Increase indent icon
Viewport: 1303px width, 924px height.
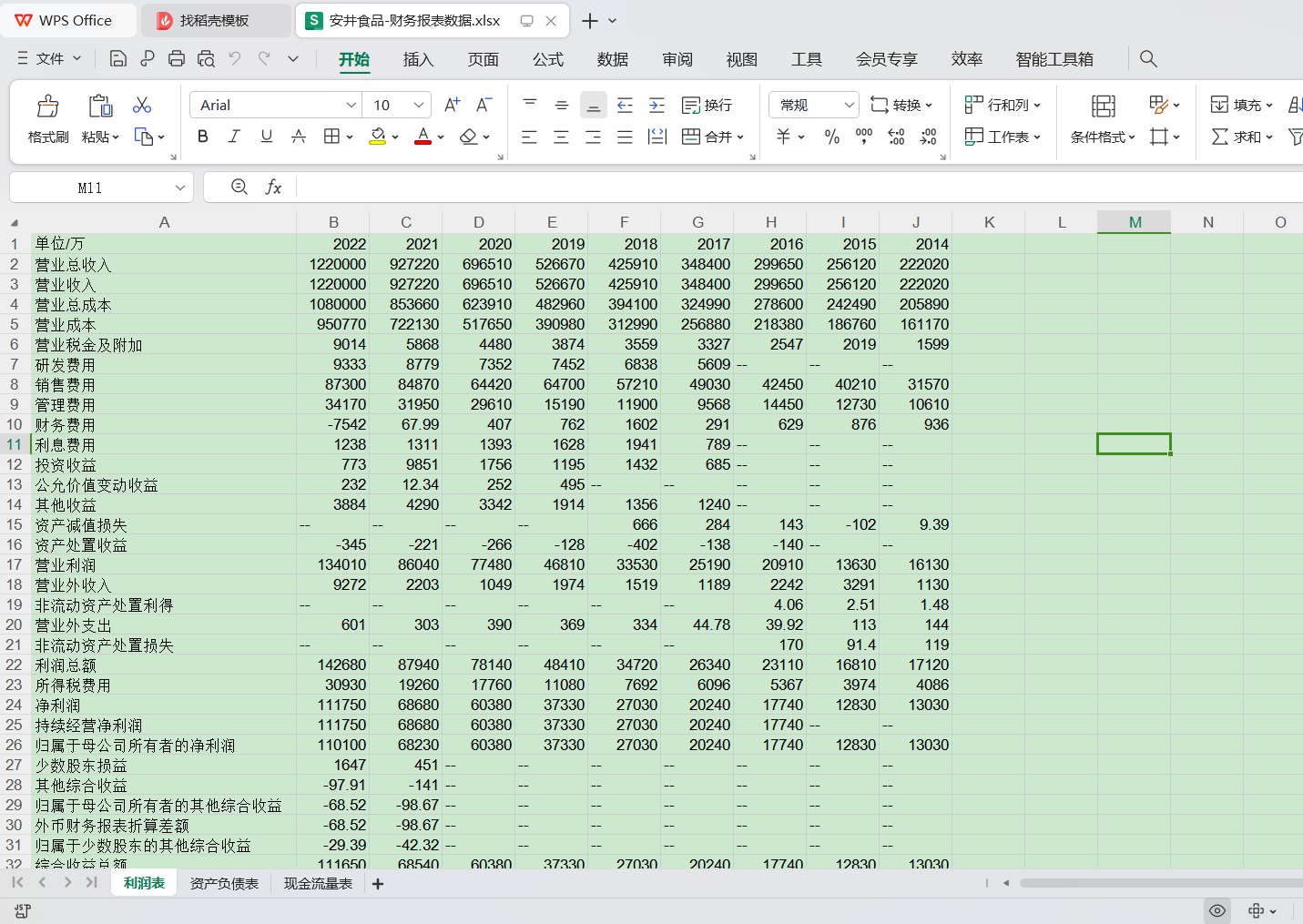[x=657, y=105]
